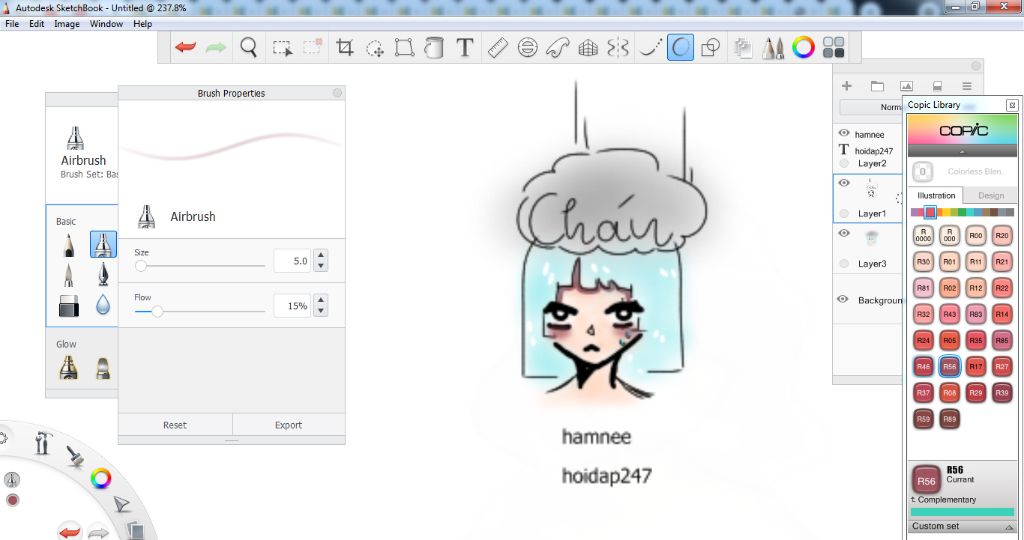1024x540 pixels.
Task: Open the File menu
Action: pyautogui.click(x=12, y=24)
